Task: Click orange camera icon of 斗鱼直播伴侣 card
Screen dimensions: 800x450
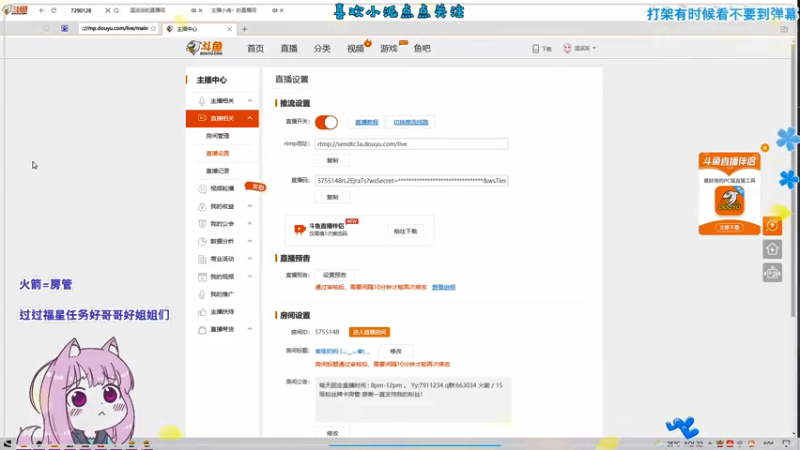Action: point(299,230)
